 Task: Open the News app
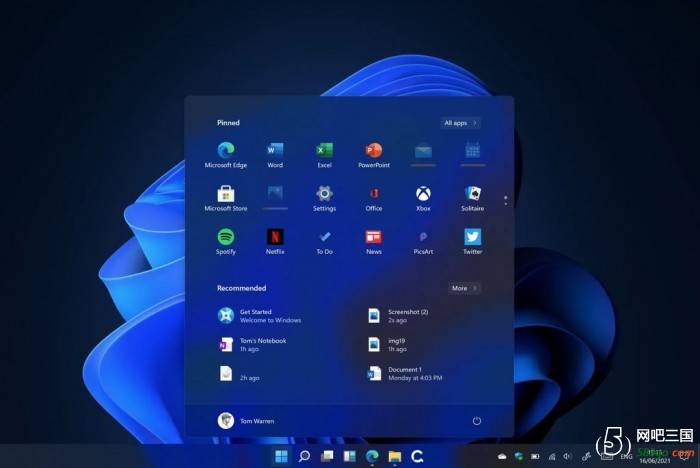(x=374, y=242)
